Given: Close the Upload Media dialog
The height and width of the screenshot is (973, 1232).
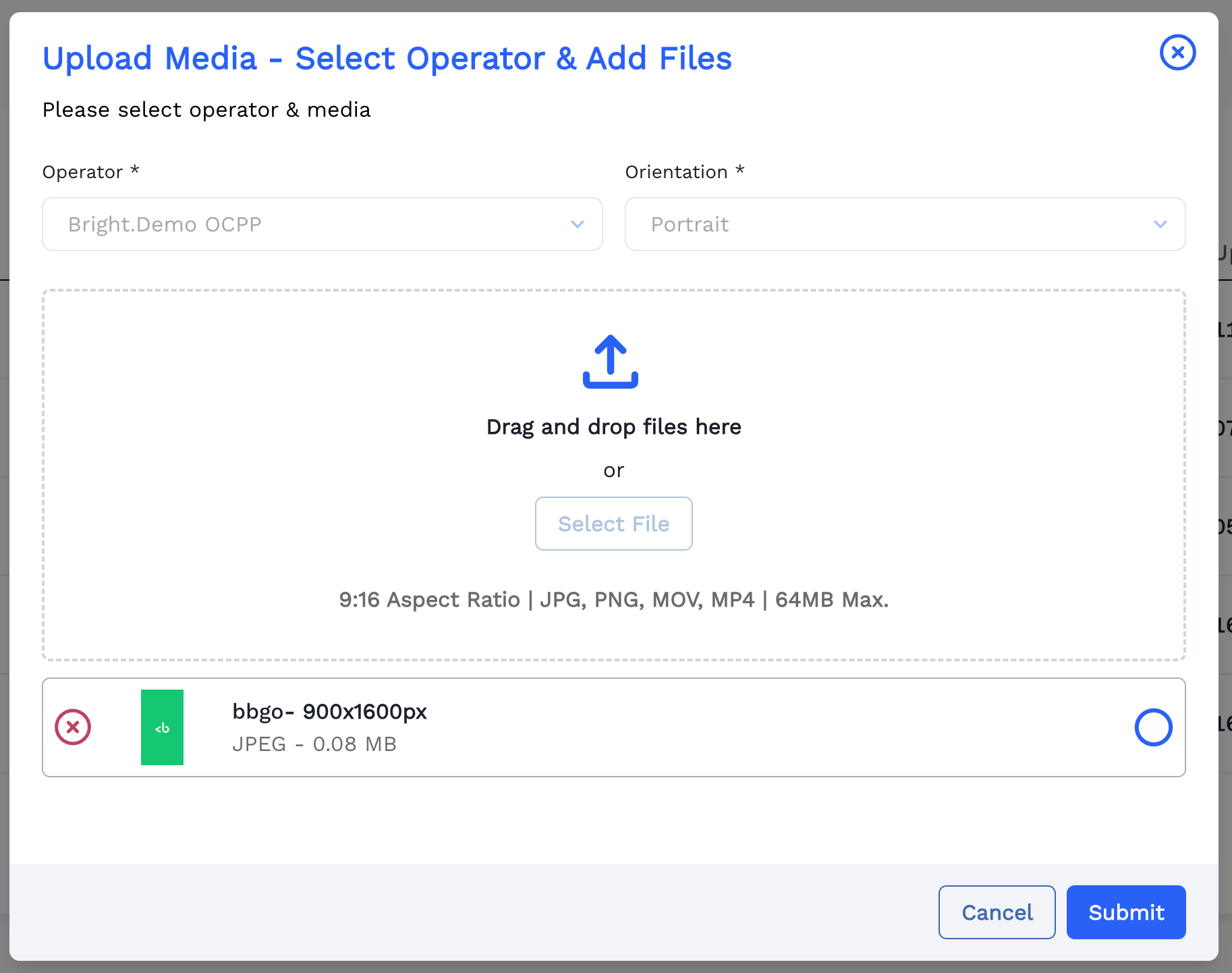Looking at the screenshot, I should [1177, 53].
